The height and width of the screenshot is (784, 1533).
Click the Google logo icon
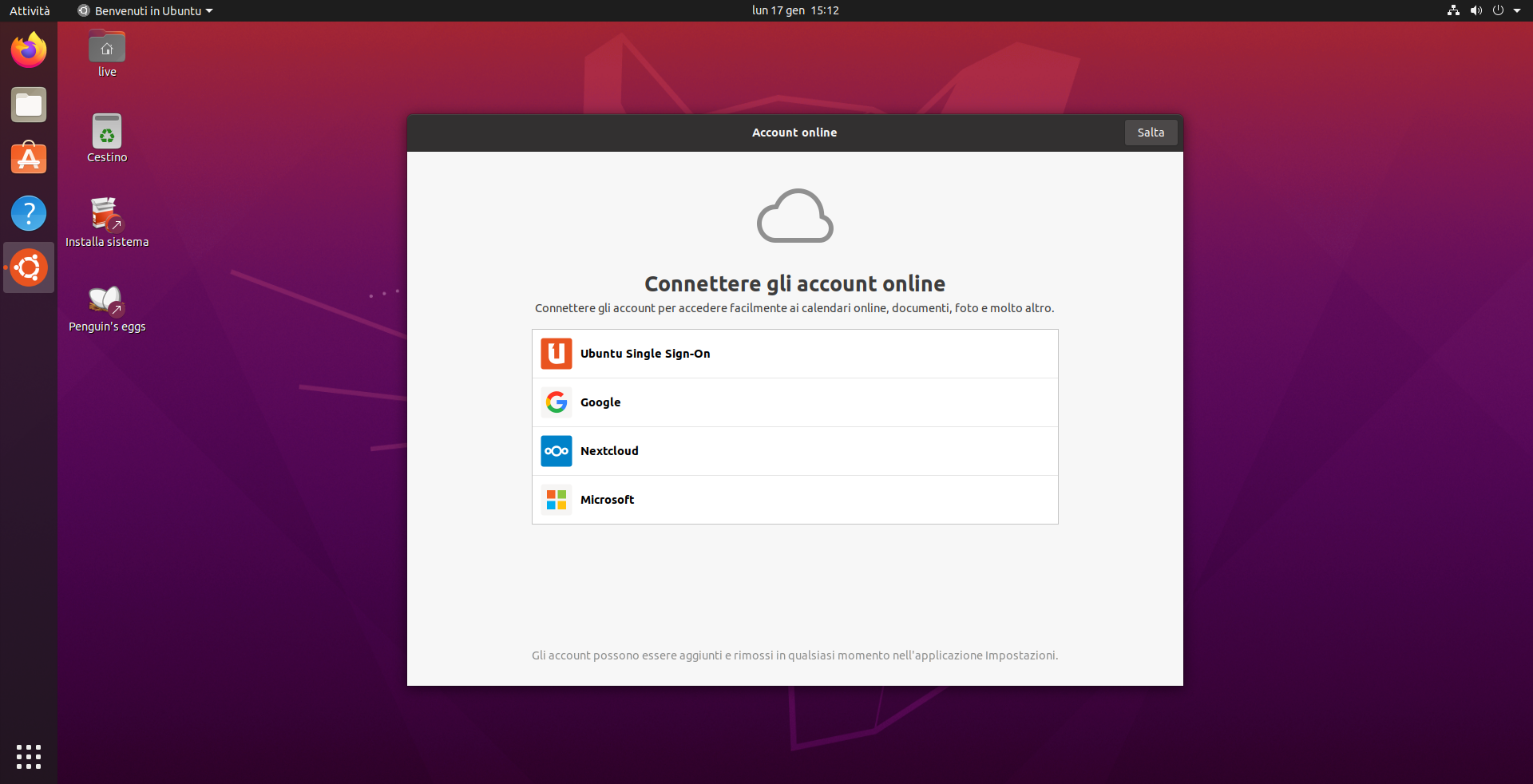(x=557, y=402)
